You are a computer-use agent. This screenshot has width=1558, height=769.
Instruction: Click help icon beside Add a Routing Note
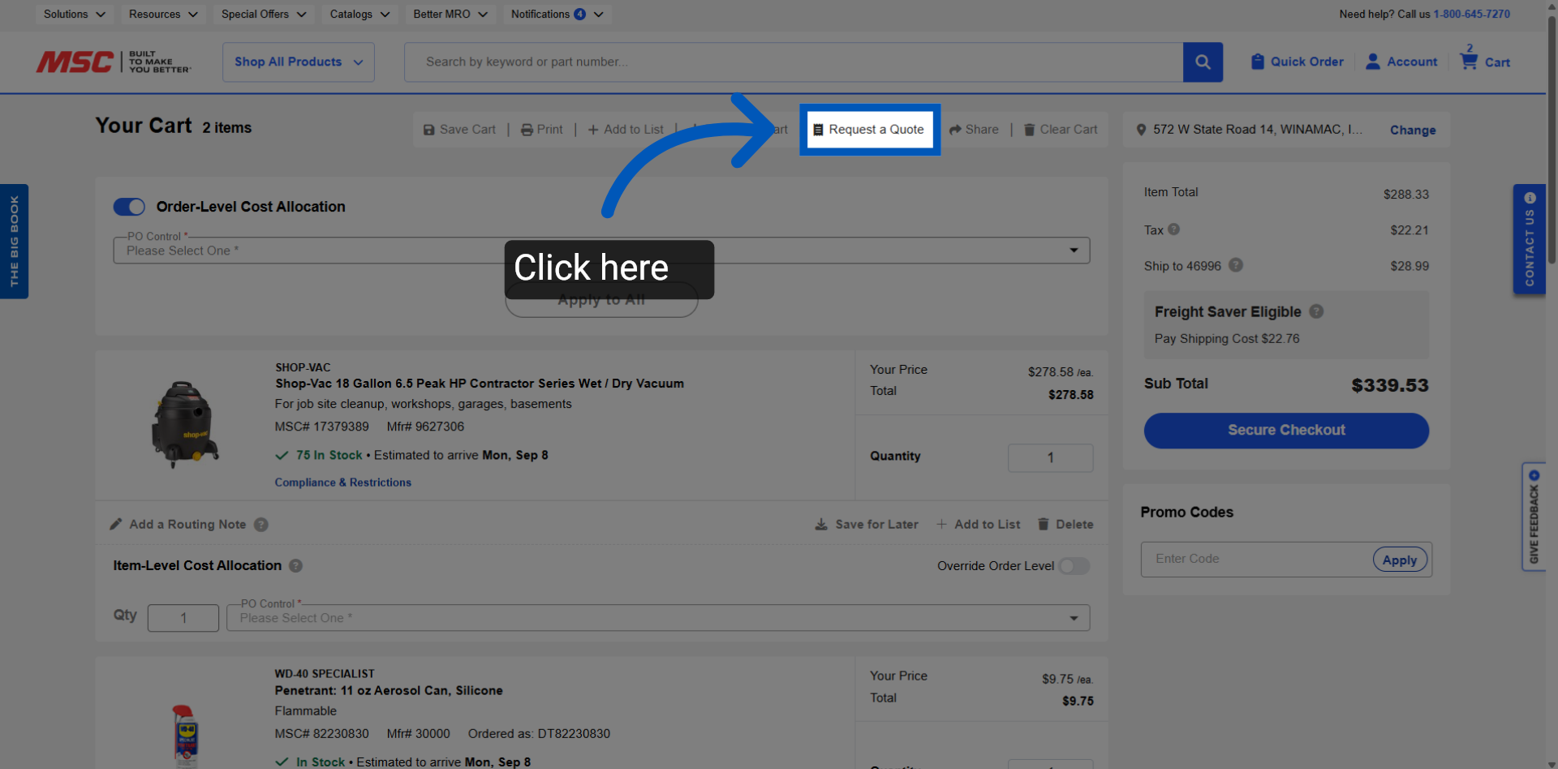pyautogui.click(x=261, y=524)
